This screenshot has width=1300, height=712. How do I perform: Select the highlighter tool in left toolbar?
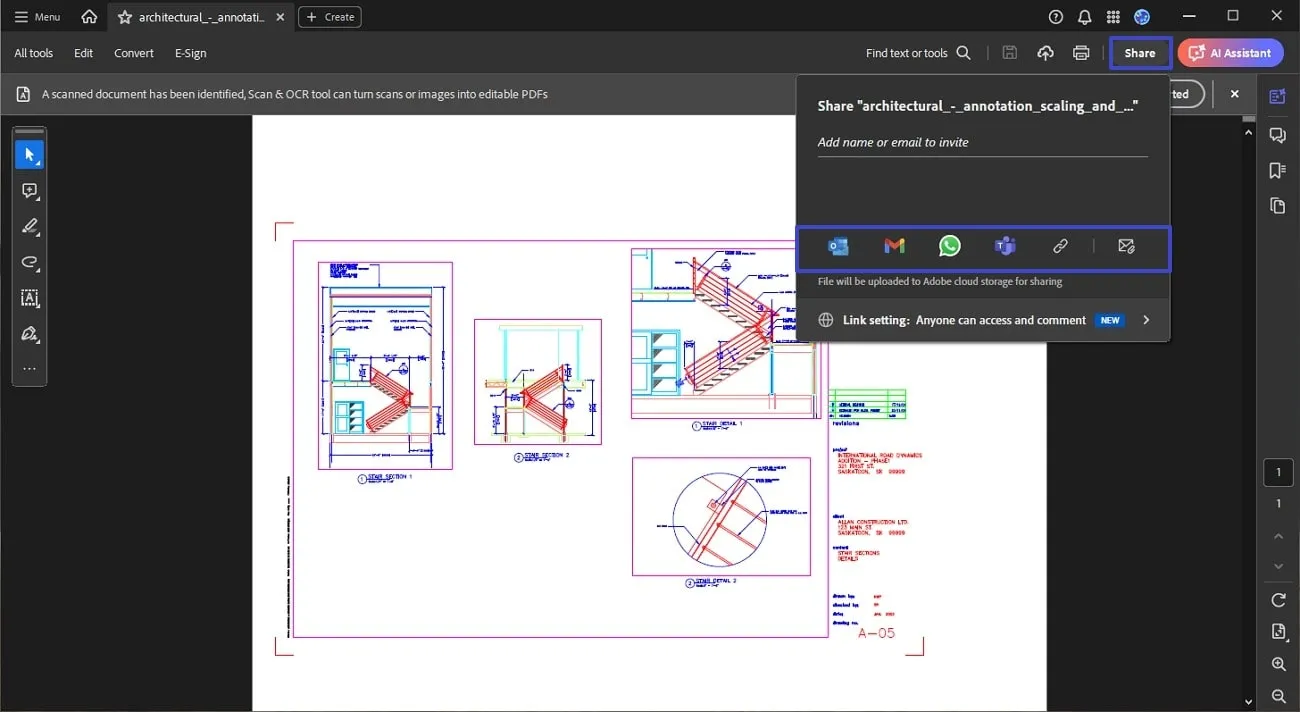pos(29,226)
